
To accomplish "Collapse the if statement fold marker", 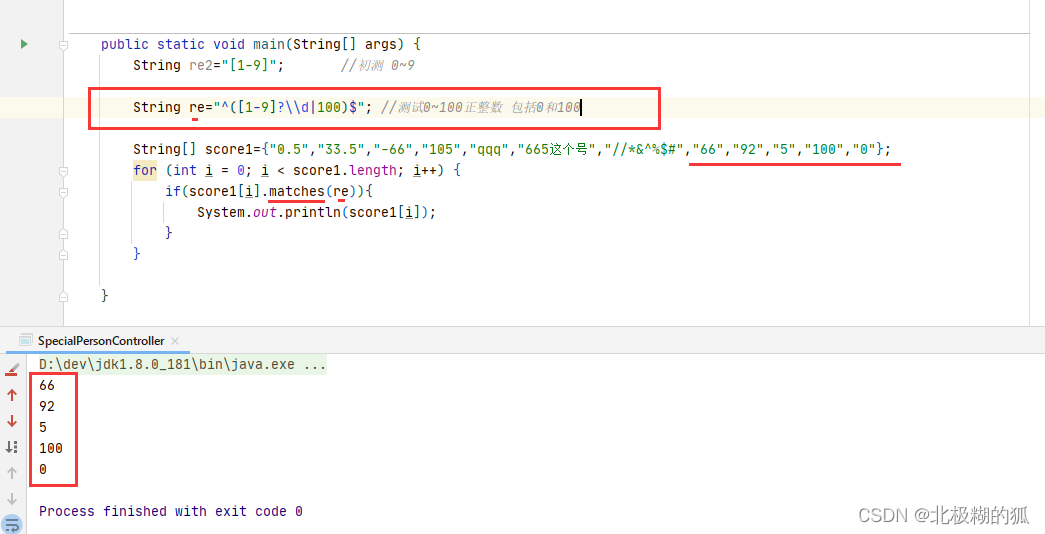I will click(x=63, y=192).
